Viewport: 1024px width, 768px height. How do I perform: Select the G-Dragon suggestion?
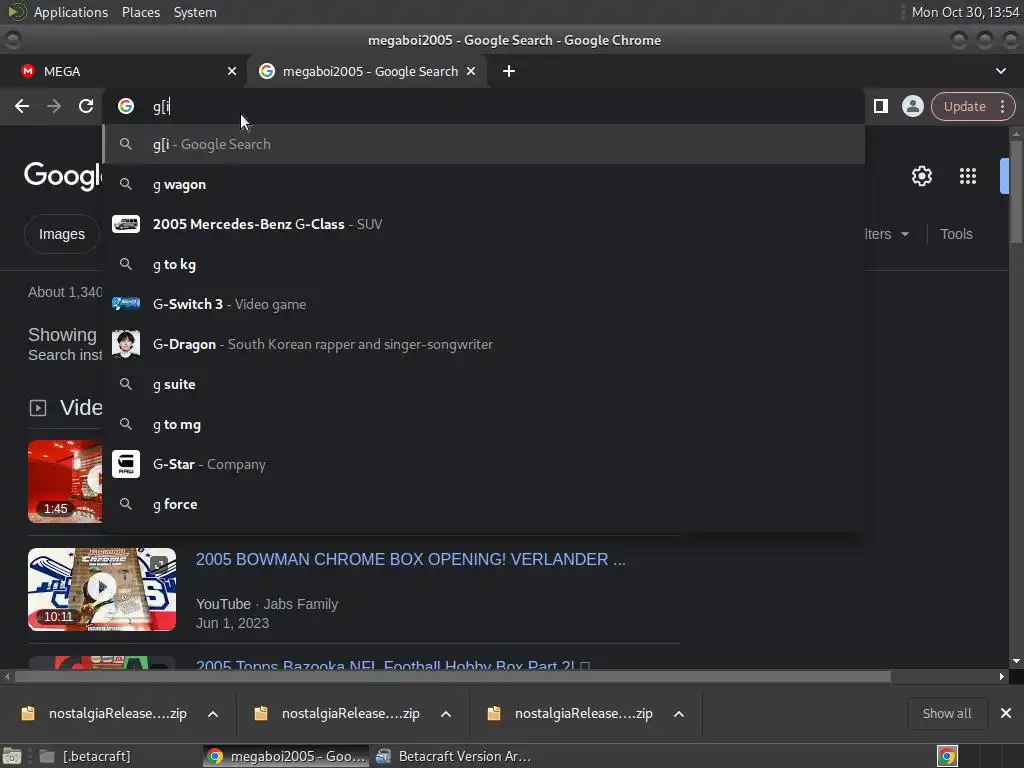pyautogui.click(x=484, y=344)
